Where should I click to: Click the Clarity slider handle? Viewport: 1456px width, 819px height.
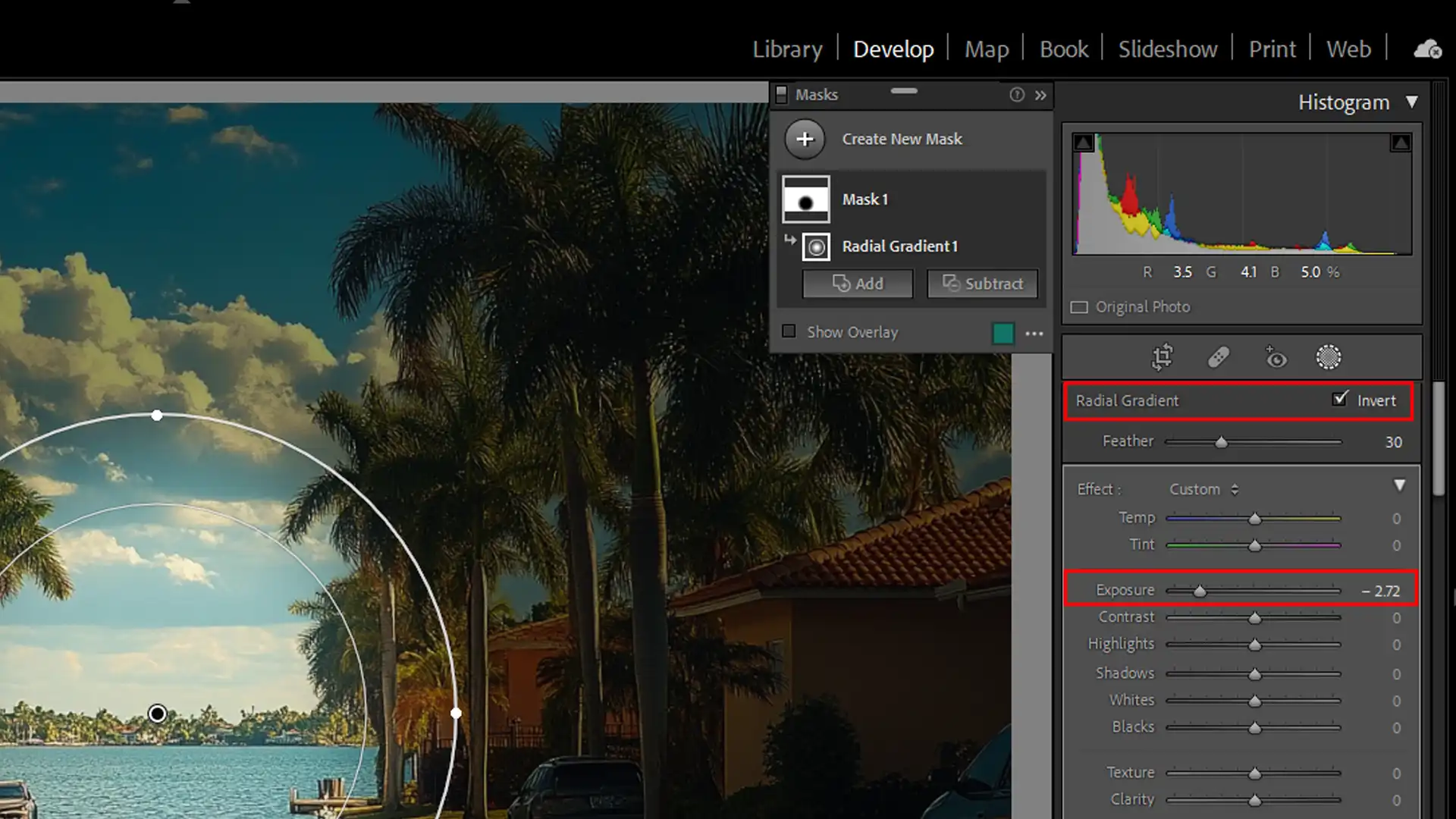coord(1255,800)
